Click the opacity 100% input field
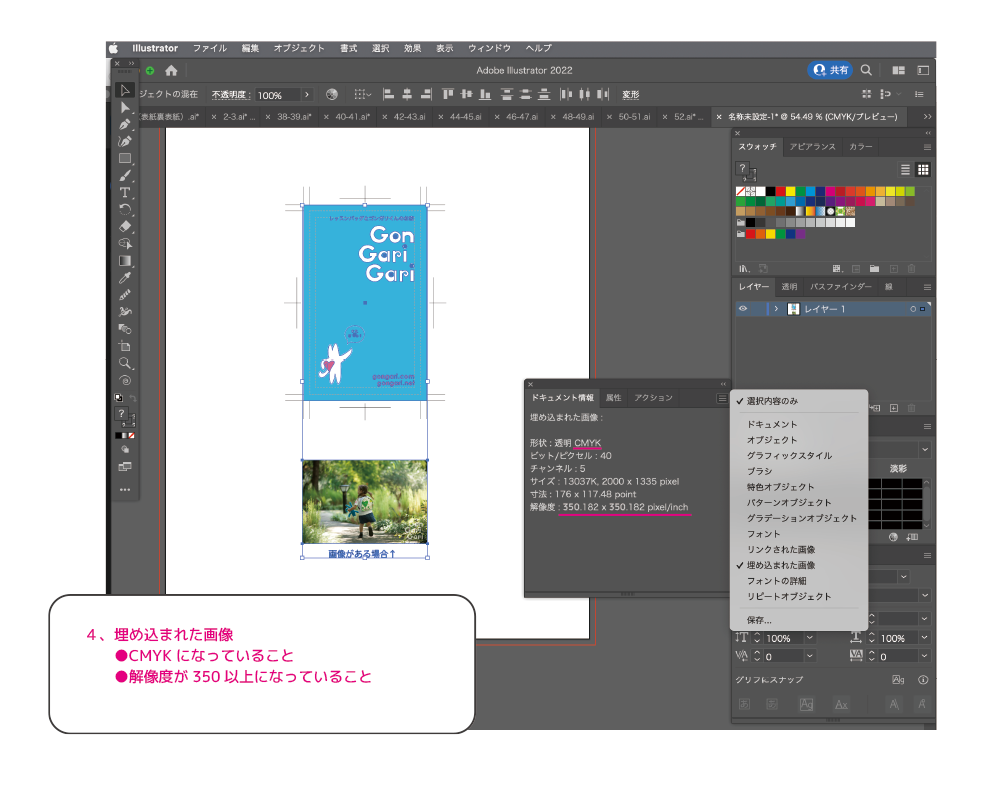Viewport: 1000px width, 801px height. click(277, 95)
